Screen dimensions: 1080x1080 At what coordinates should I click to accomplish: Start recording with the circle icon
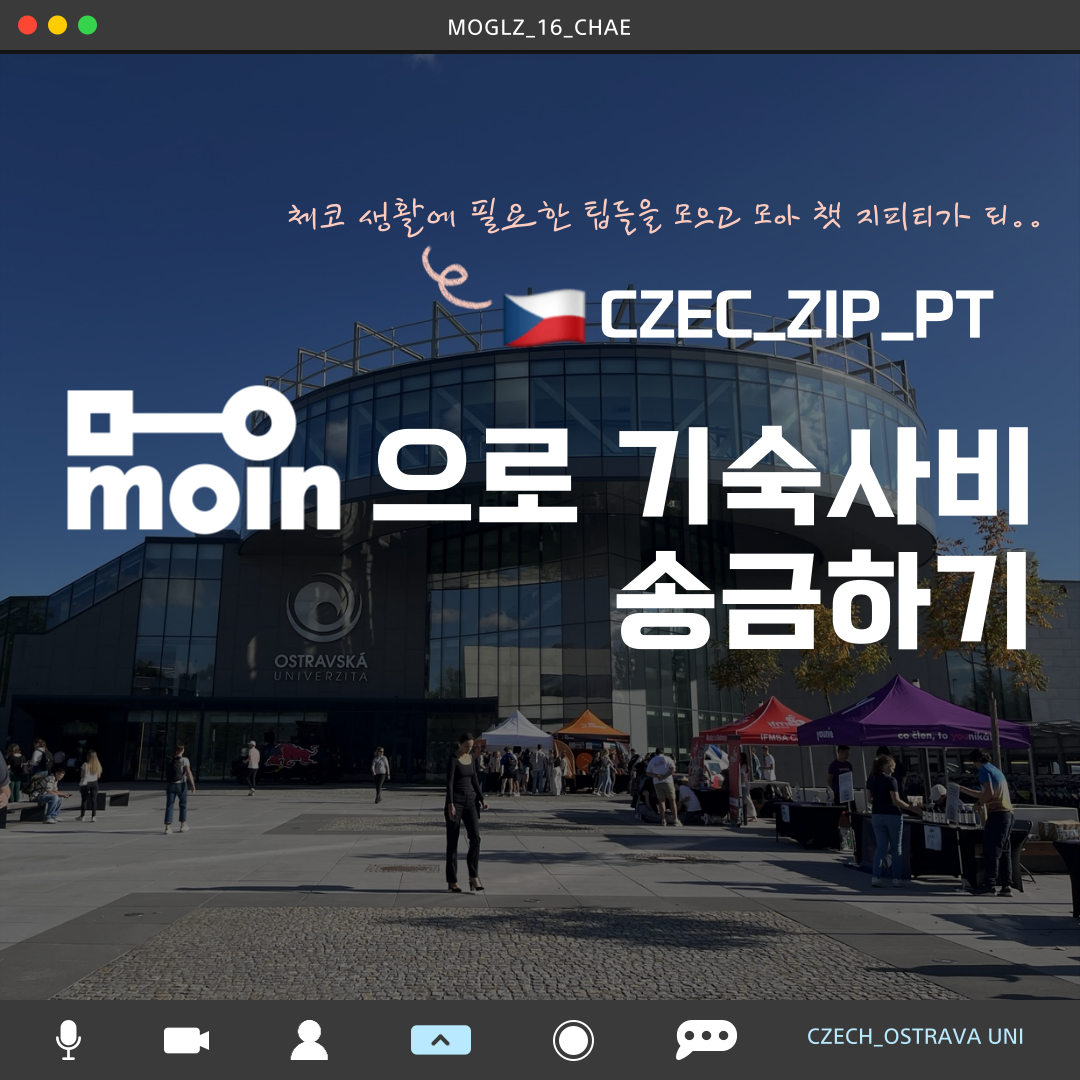click(573, 1040)
